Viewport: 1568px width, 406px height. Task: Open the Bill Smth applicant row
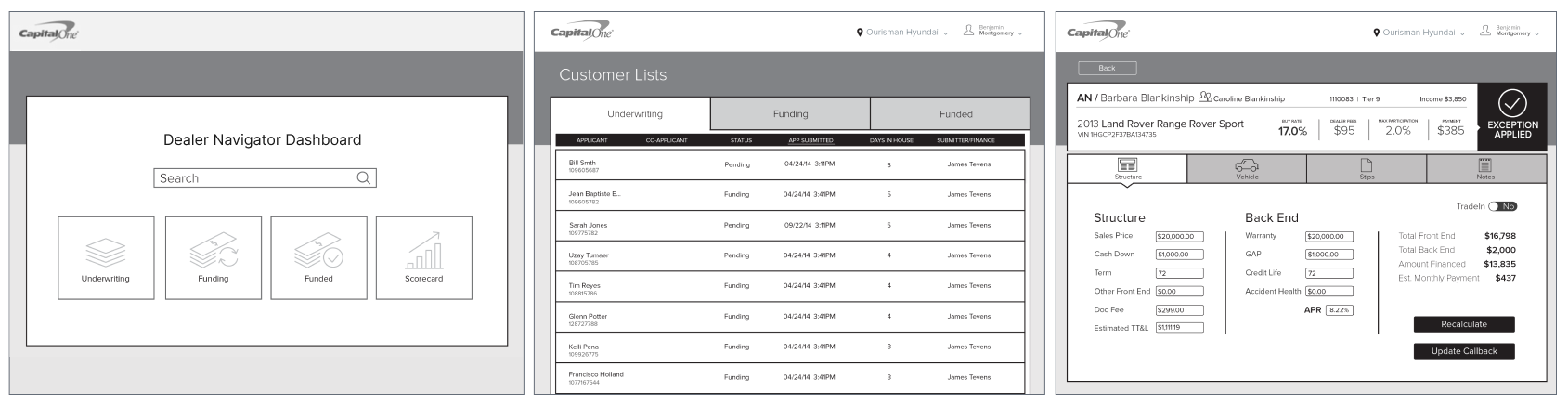coord(790,164)
